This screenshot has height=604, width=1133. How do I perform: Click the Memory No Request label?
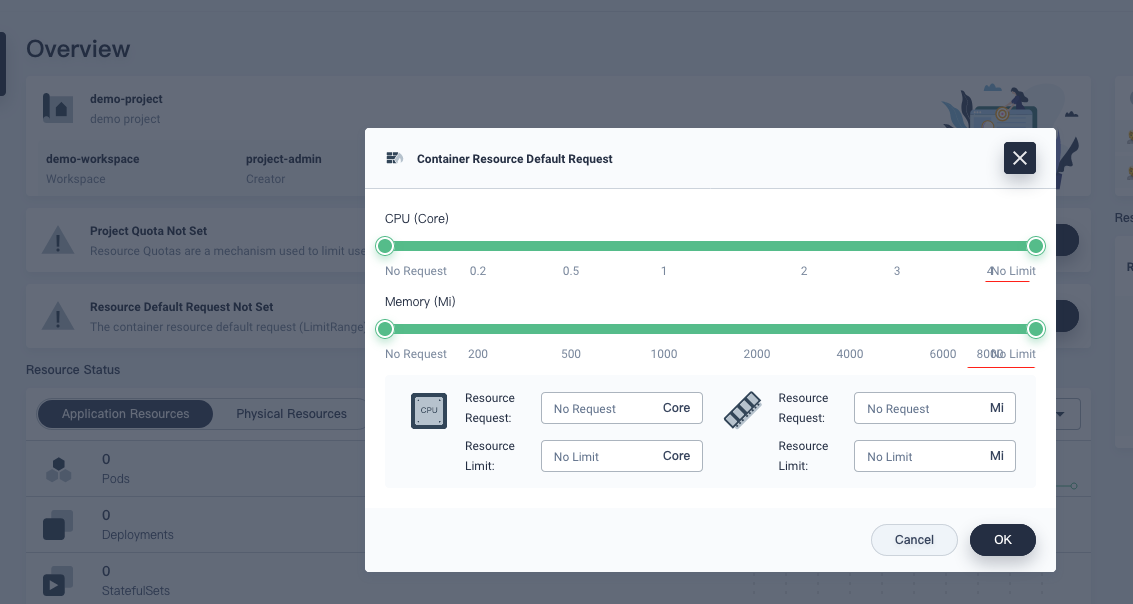415,354
